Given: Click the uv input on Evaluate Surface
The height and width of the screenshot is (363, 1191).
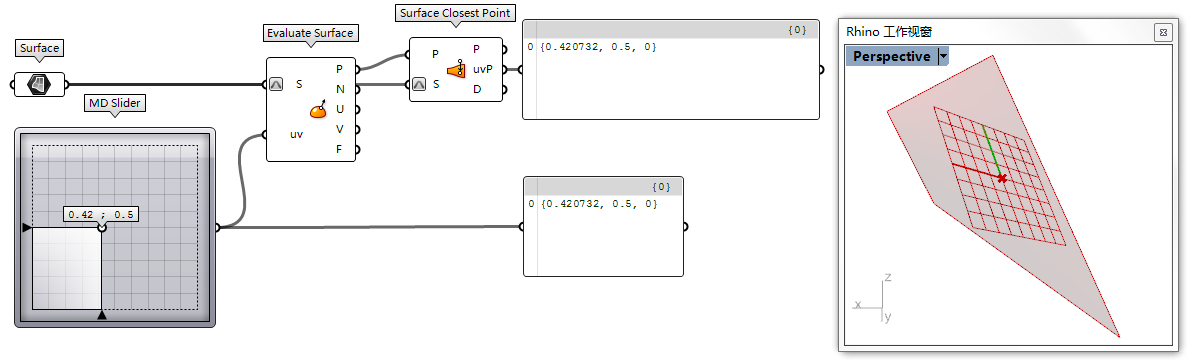Looking at the screenshot, I should point(296,134).
